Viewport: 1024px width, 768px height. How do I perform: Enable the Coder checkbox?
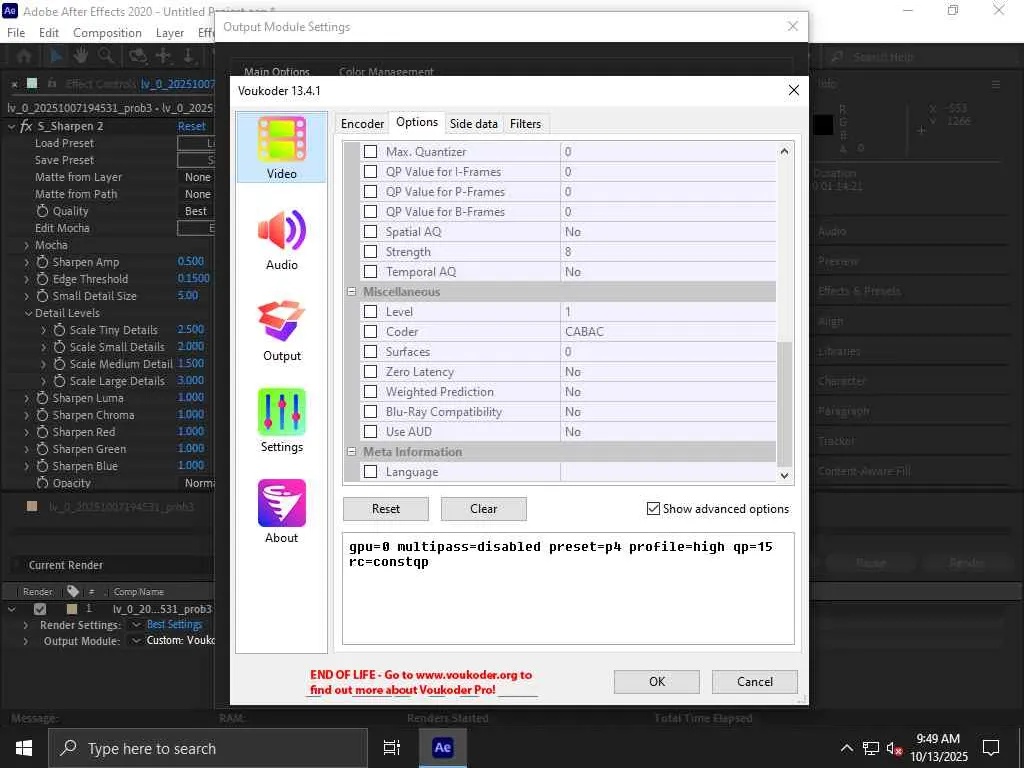370,332
